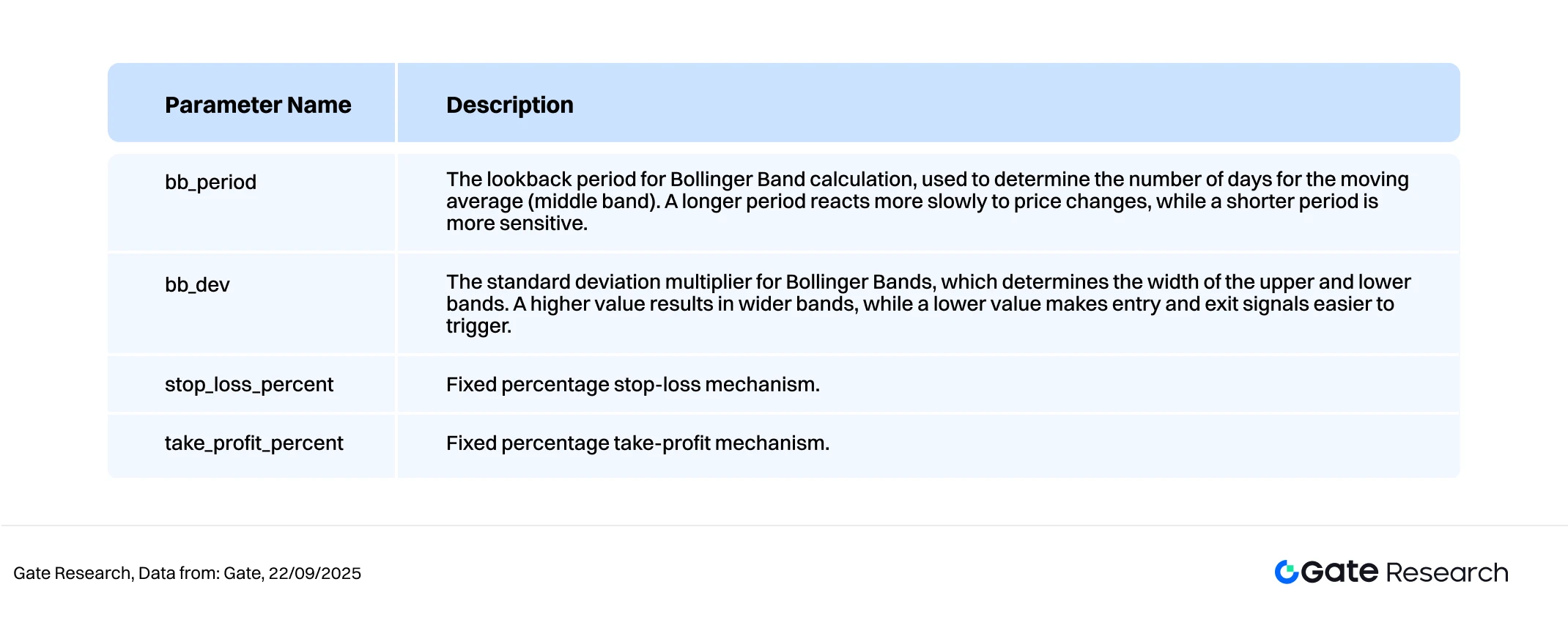Click the stop-loss mechanism description
Image resolution: width=1568 pixels, height=620 pixels.
pos(633,384)
